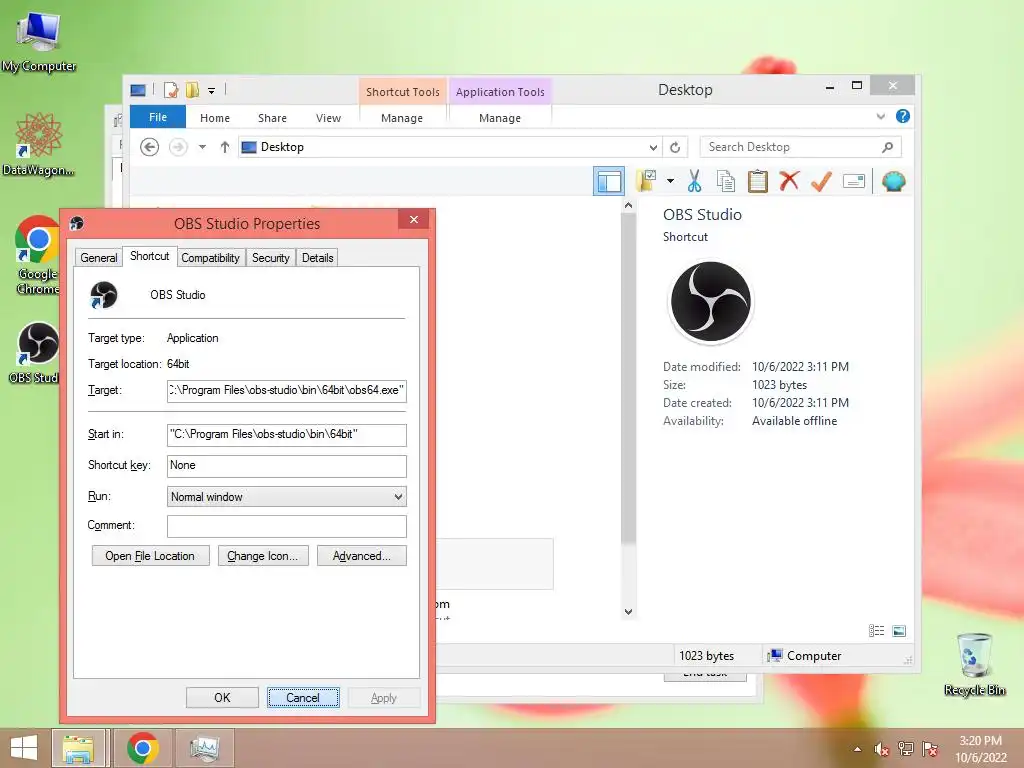1024x768 pixels.
Task: Click the Google Chrome desktop shortcut
Action: tap(38, 255)
